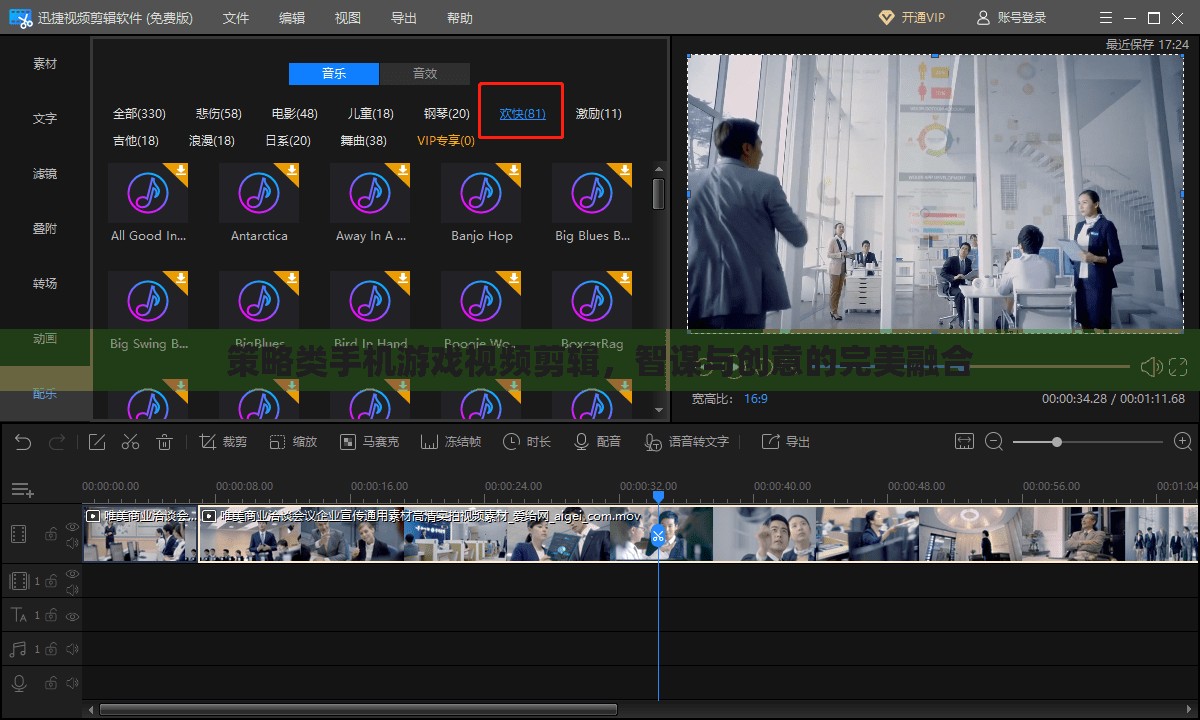Viewport: 1200px width, 720px height.
Task: Lock the text track
Action: click(50, 615)
